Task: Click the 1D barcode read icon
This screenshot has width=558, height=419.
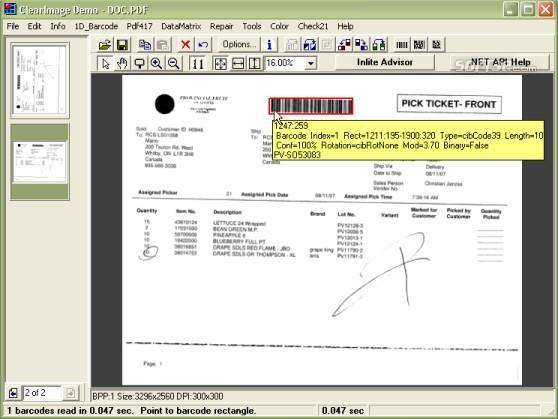Action: (402, 45)
